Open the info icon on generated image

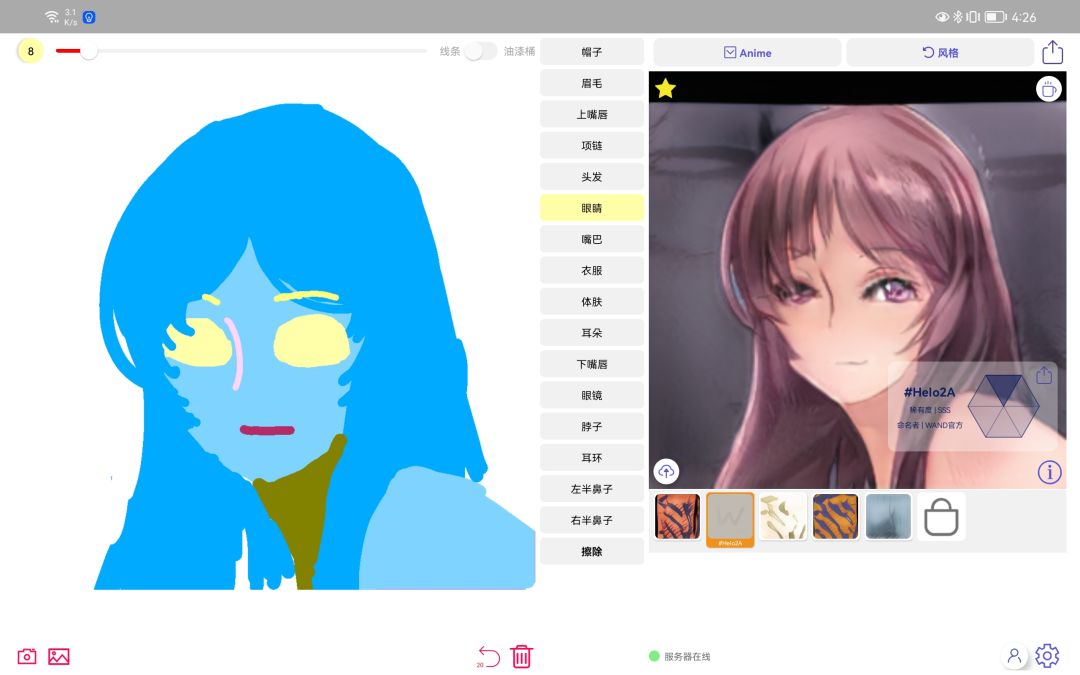pos(1049,472)
